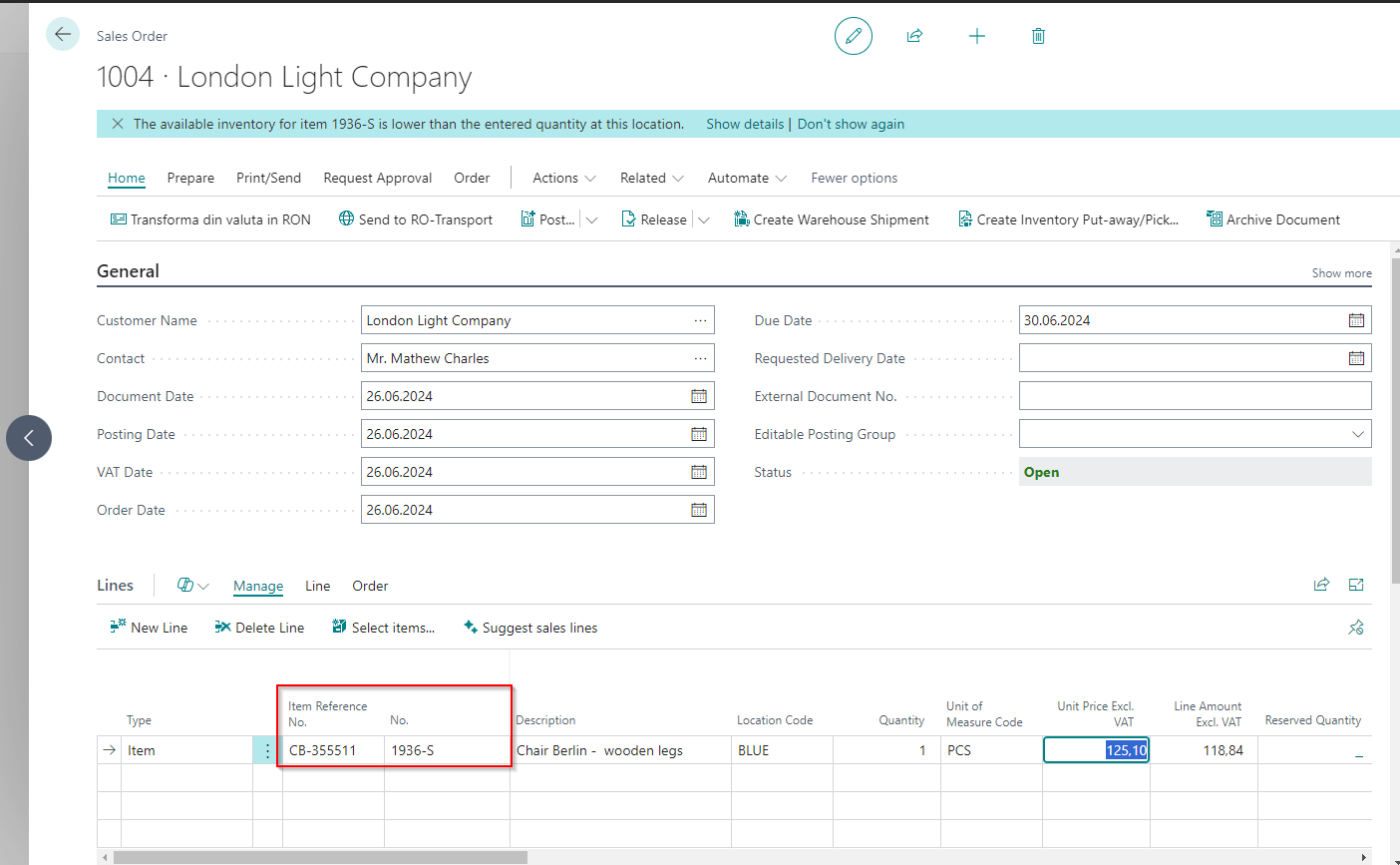Click the pin icon in Lines toolbar
The width and height of the screenshot is (1400, 865).
pyautogui.click(x=1356, y=628)
